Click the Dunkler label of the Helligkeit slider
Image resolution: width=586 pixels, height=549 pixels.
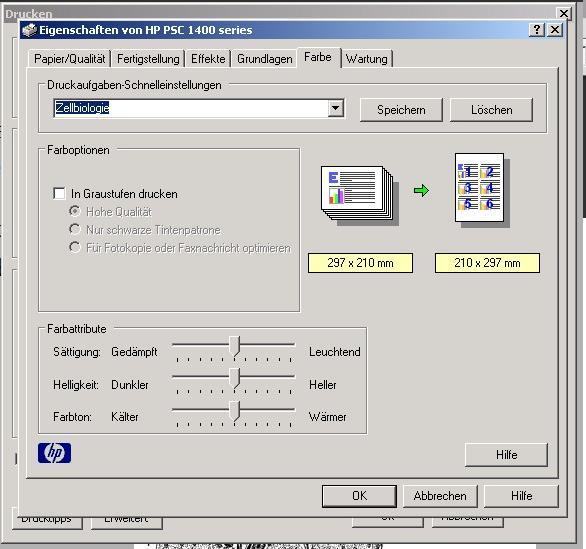coord(130,385)
